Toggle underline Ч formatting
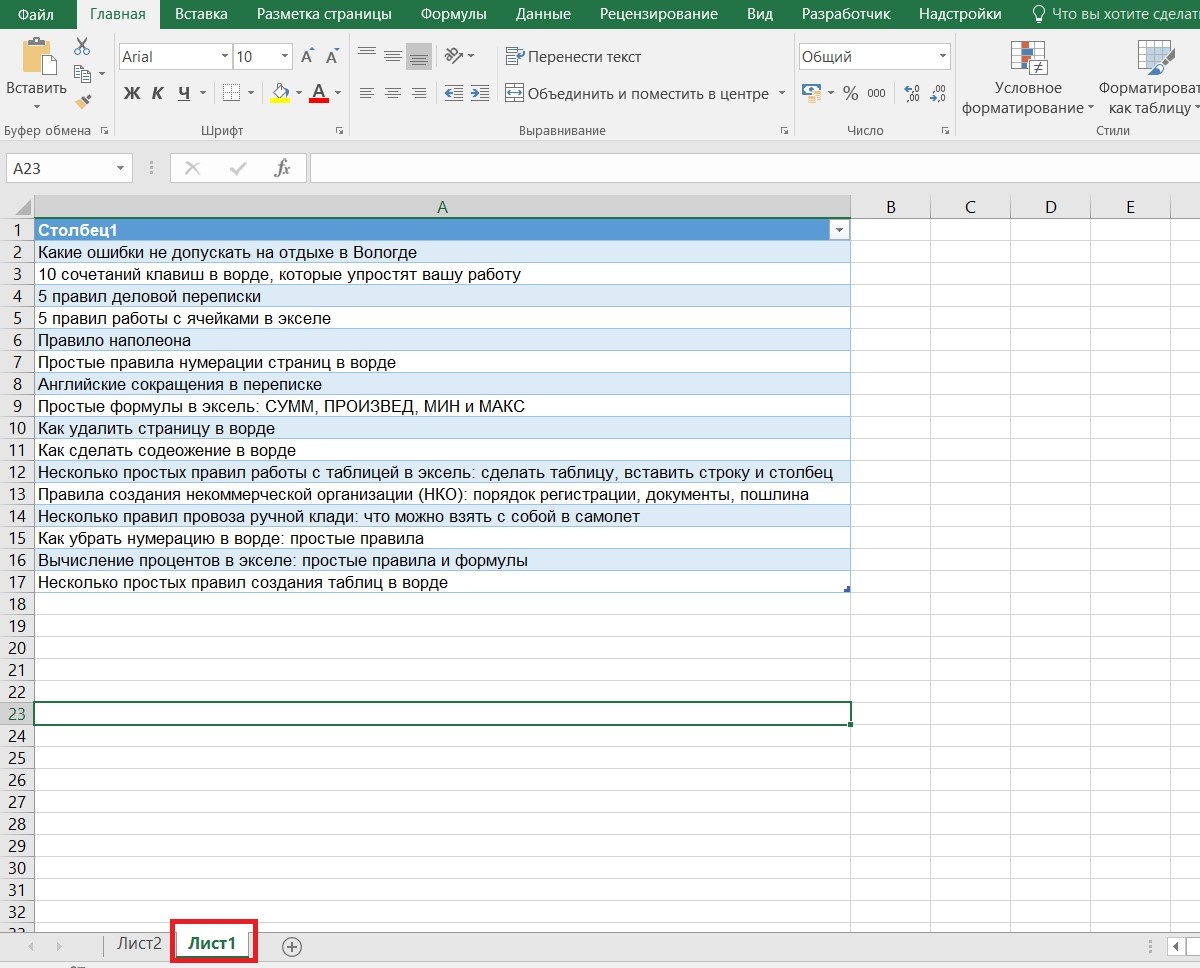Viewport: 1200px width, 968px height. click(x=183, y=93)
